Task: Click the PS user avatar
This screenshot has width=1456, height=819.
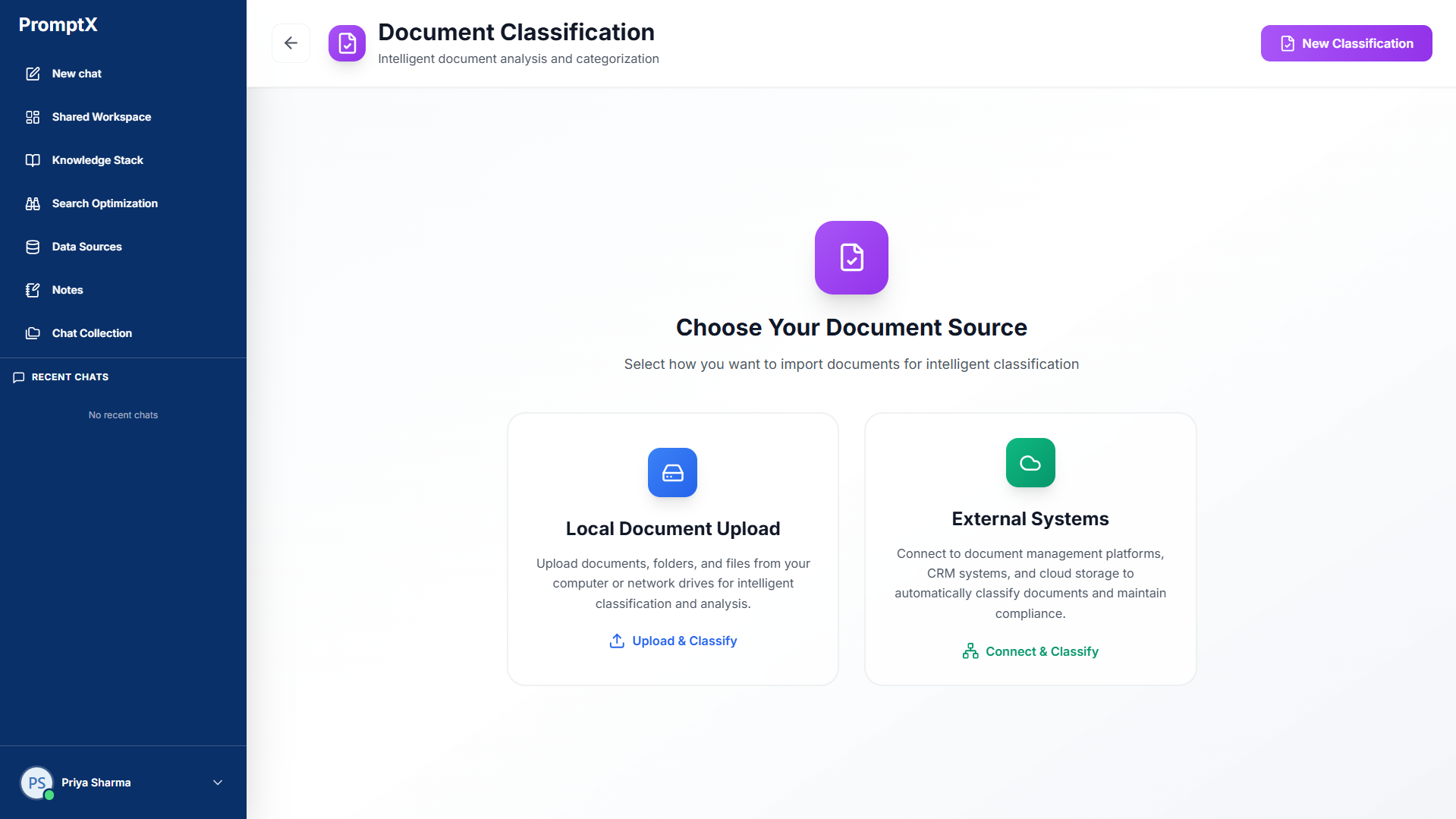Action: tap(37, 783)
